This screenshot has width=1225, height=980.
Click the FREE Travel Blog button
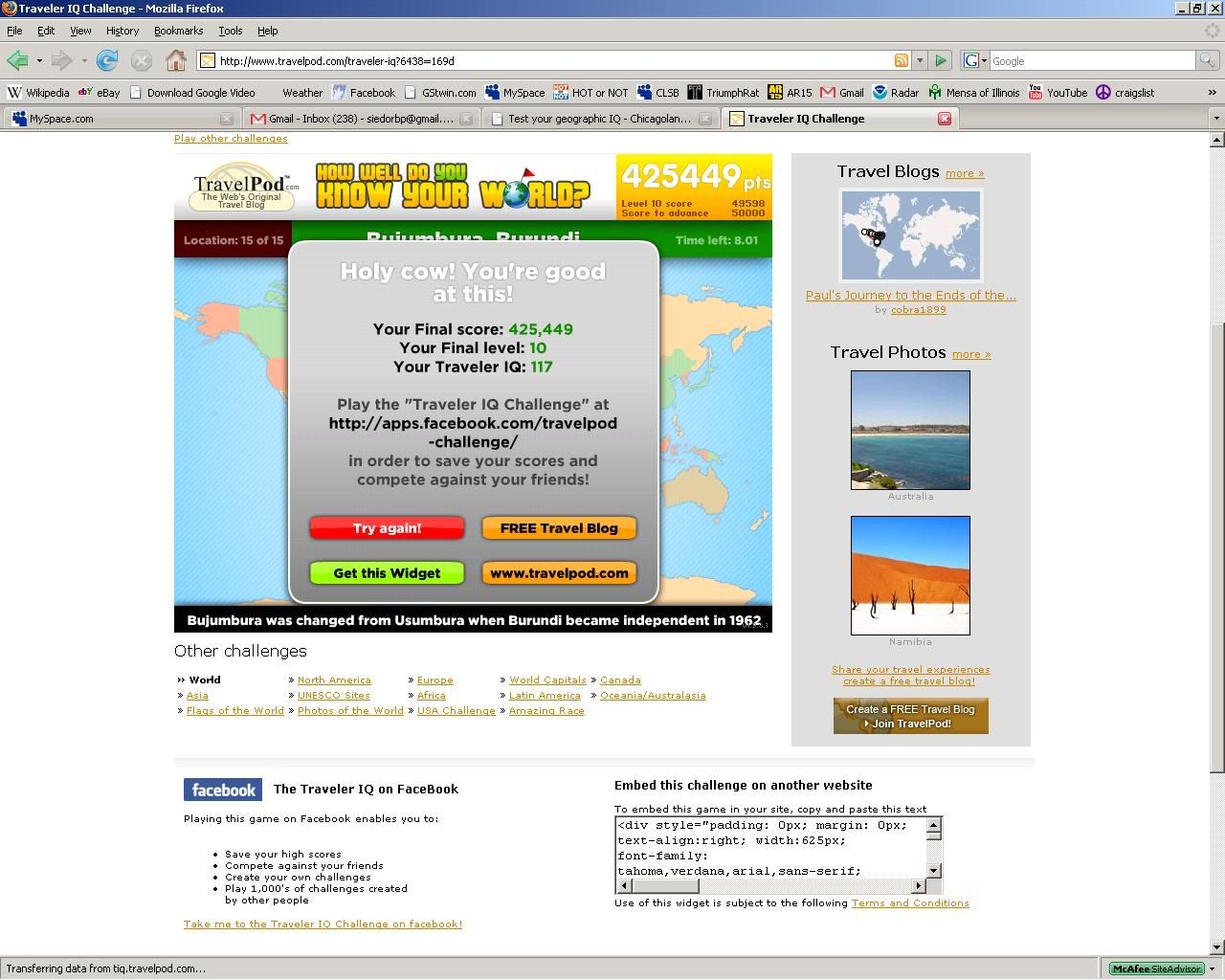pyautogui.click(x=559, y=528)
